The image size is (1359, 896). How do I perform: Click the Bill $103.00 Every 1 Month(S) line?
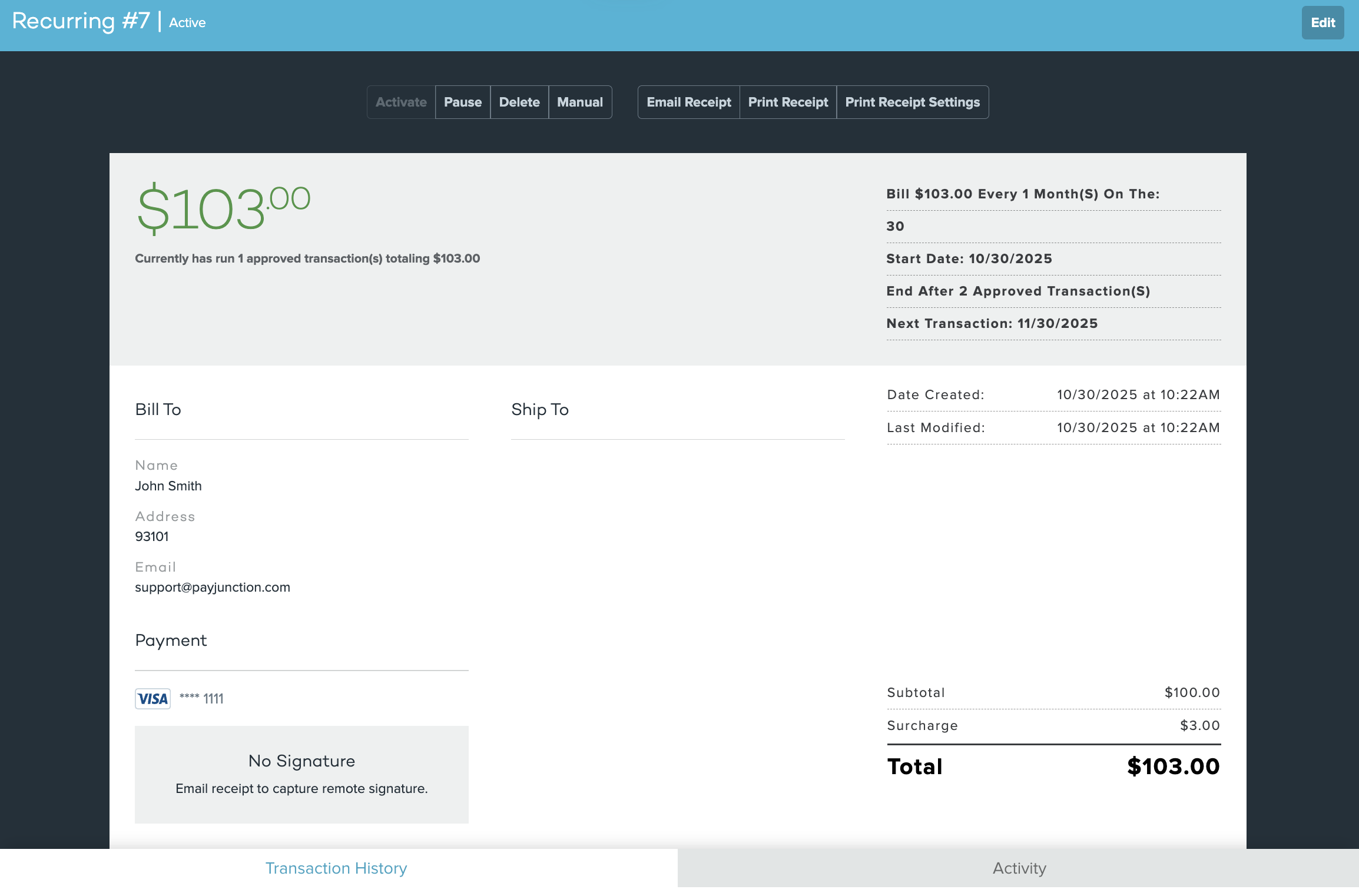(1023, 194)
